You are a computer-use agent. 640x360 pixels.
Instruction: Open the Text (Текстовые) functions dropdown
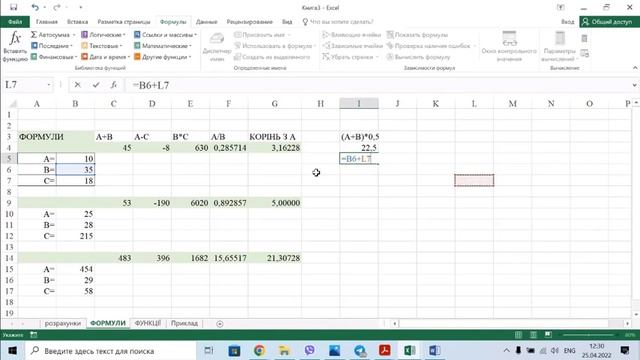click(x=102, y=46)
